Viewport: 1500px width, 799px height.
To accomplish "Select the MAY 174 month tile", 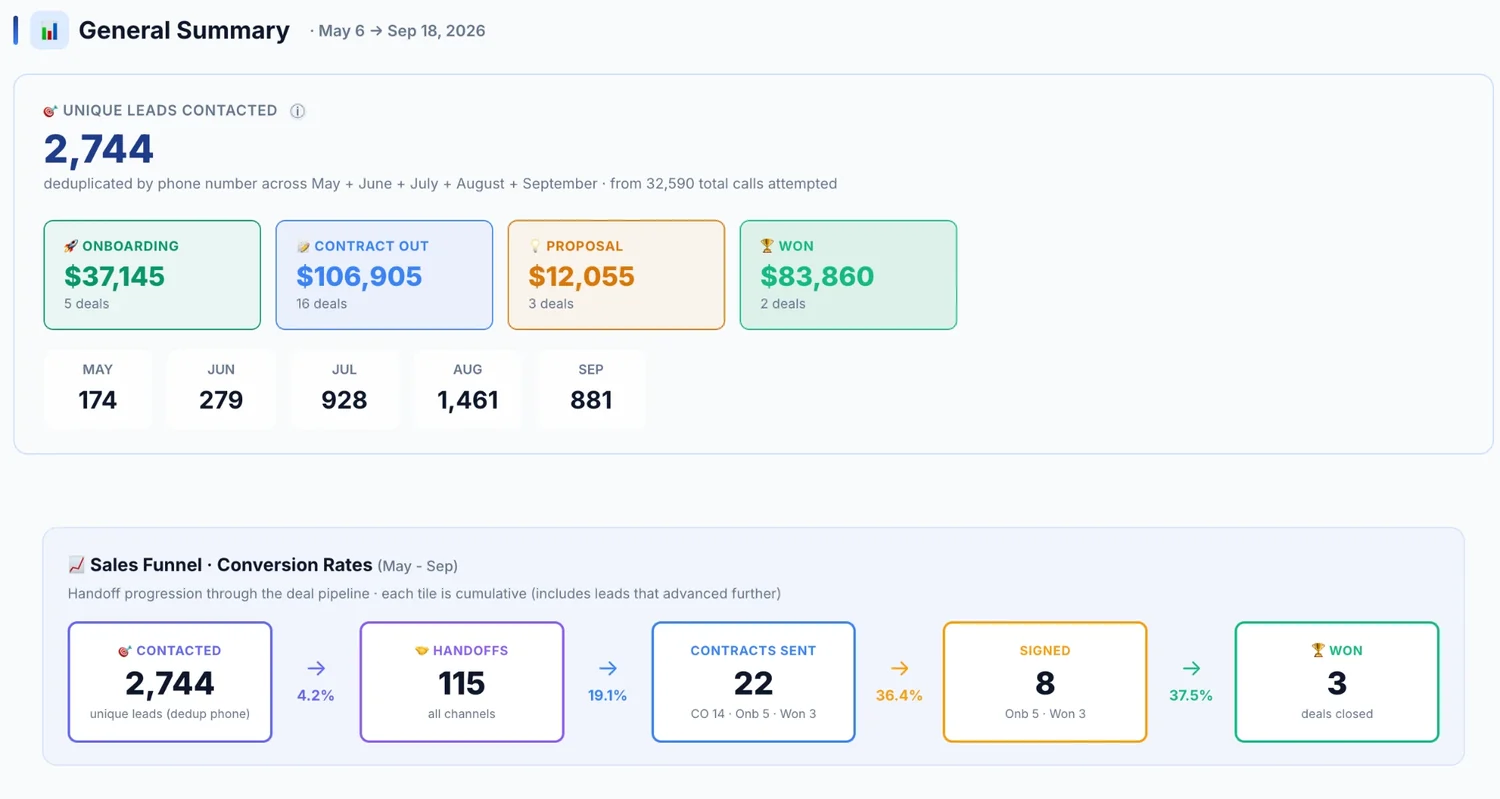I will click(98, 389).
